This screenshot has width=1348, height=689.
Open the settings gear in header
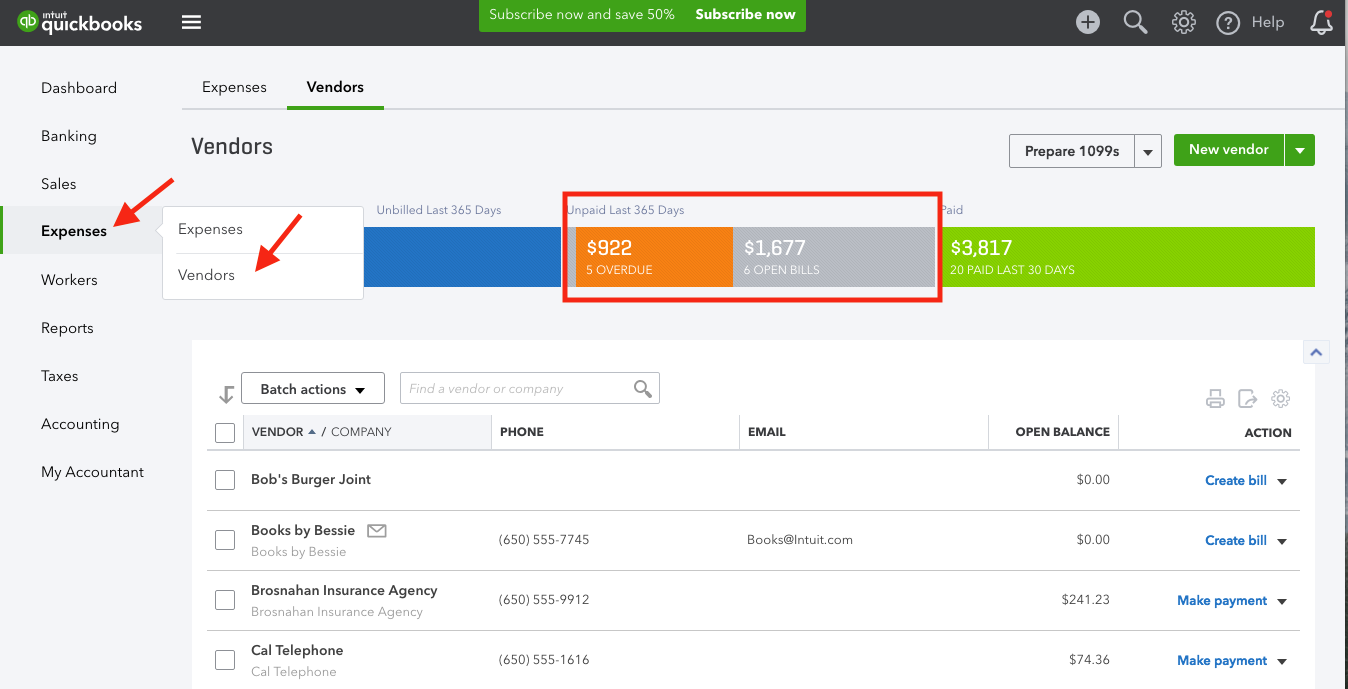(x=1184, y=22)
